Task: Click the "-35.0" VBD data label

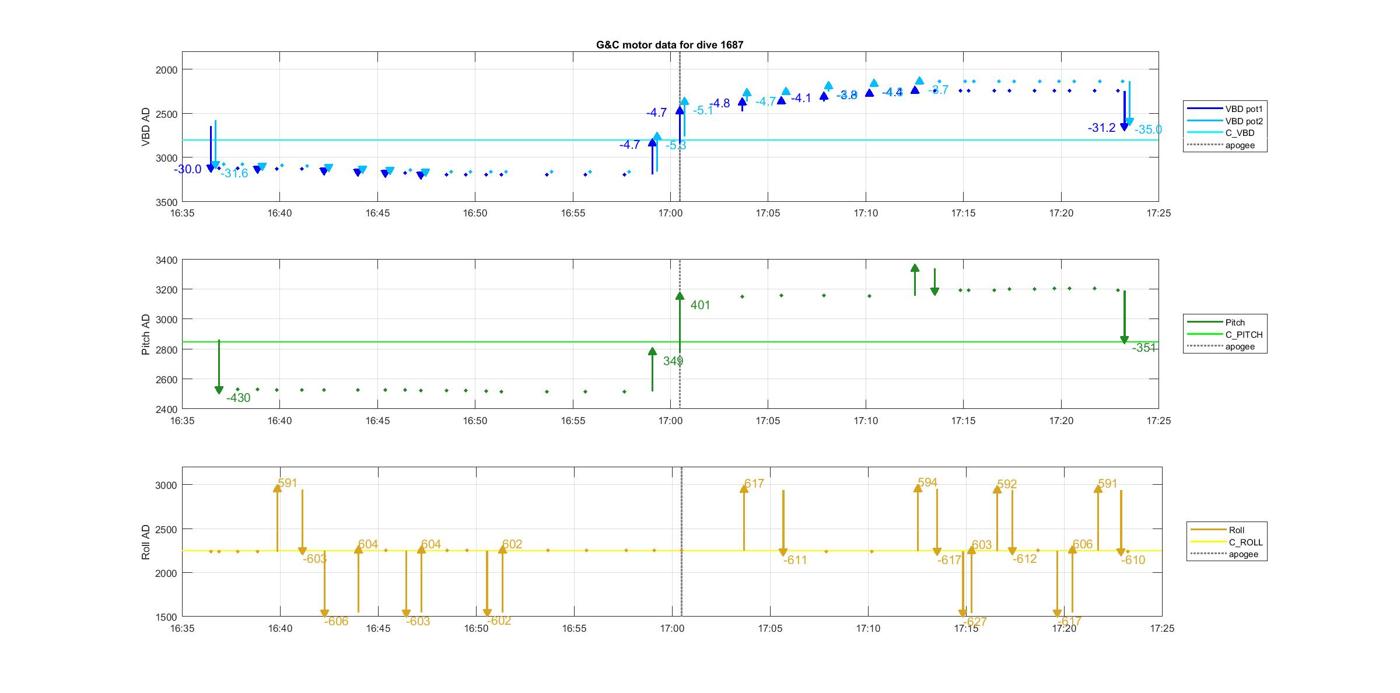Action: pyautogui.click(x=1148, y=129)
